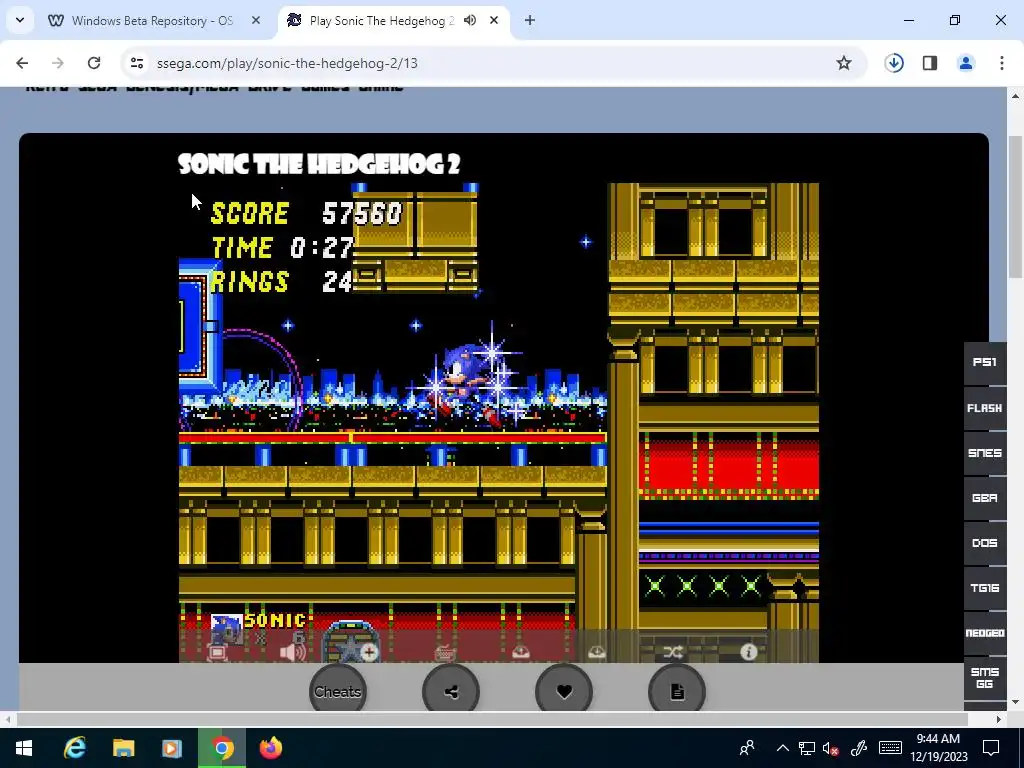Open the DOS games side tab

pyautogui.click(x=985, y=543)
